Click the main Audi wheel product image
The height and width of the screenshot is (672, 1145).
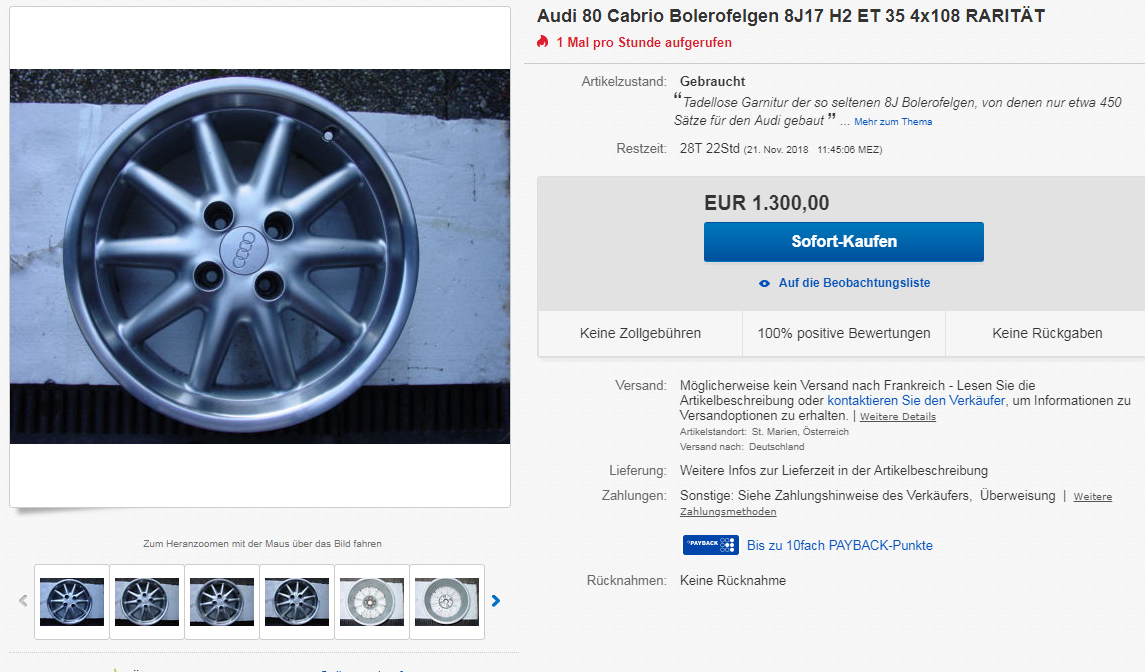(260, 256)
